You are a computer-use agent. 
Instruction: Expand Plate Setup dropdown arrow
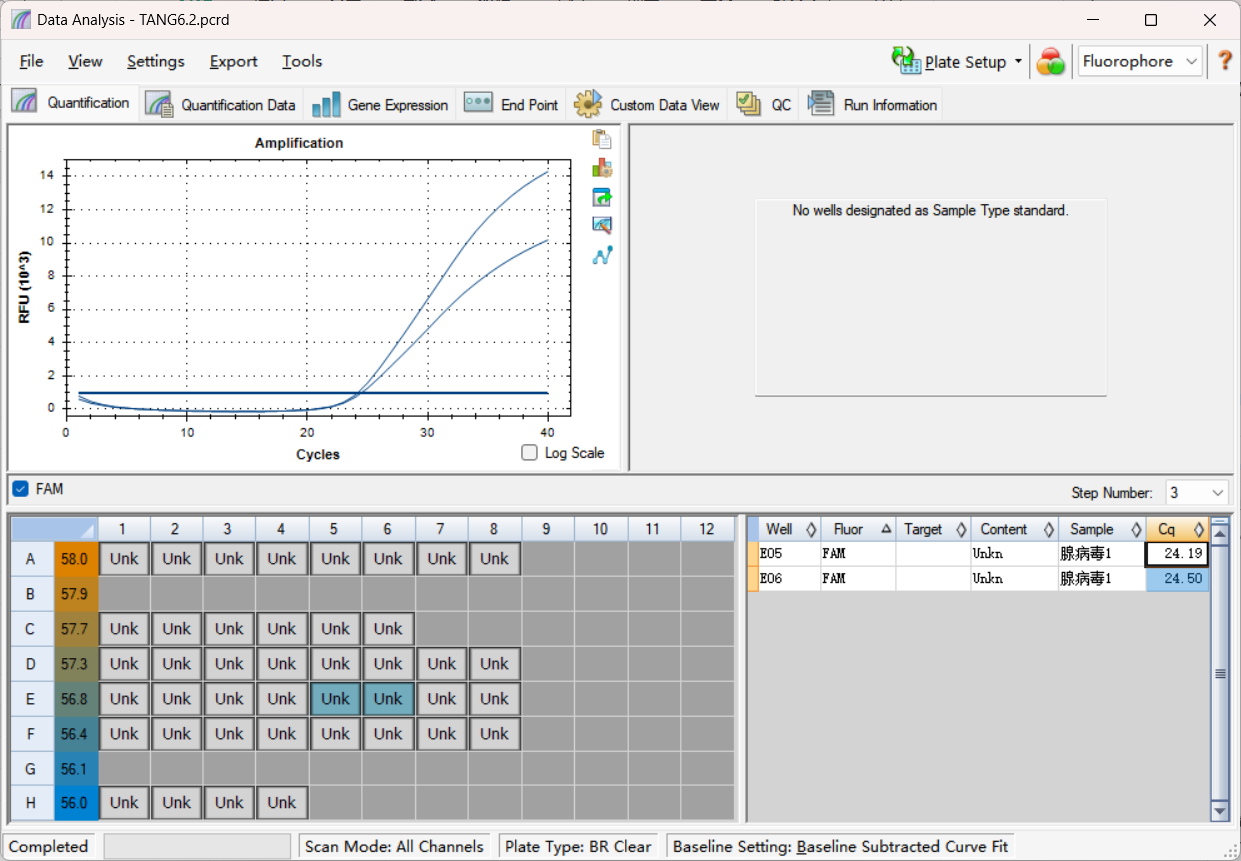tap(1018, 61)
